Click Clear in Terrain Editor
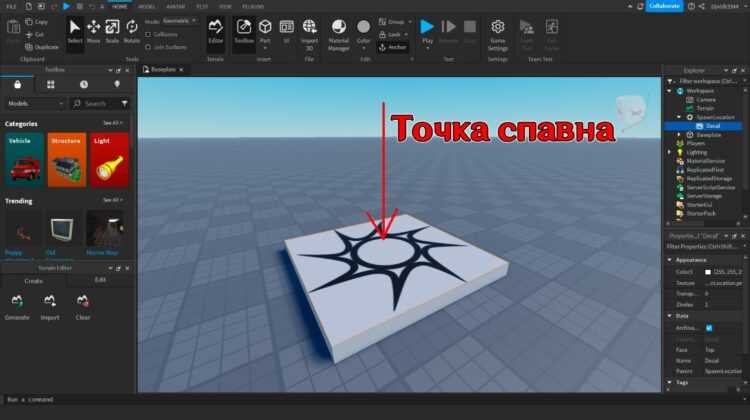This screenshot has height=420, width=750. (83, 307)
